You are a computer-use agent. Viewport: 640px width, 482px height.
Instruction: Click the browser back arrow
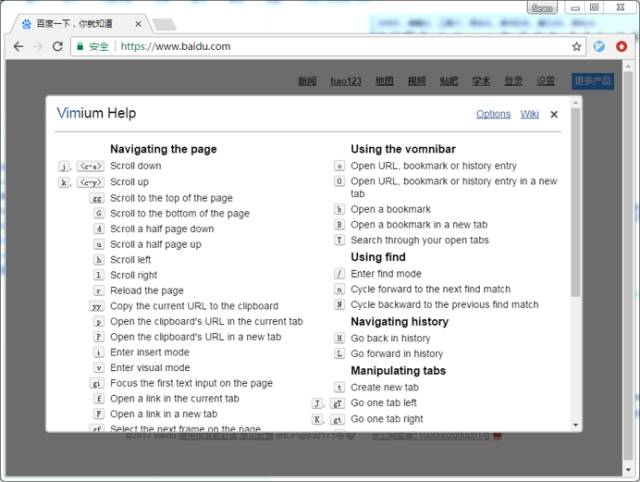pyautogui.click(x=18, y=47)
